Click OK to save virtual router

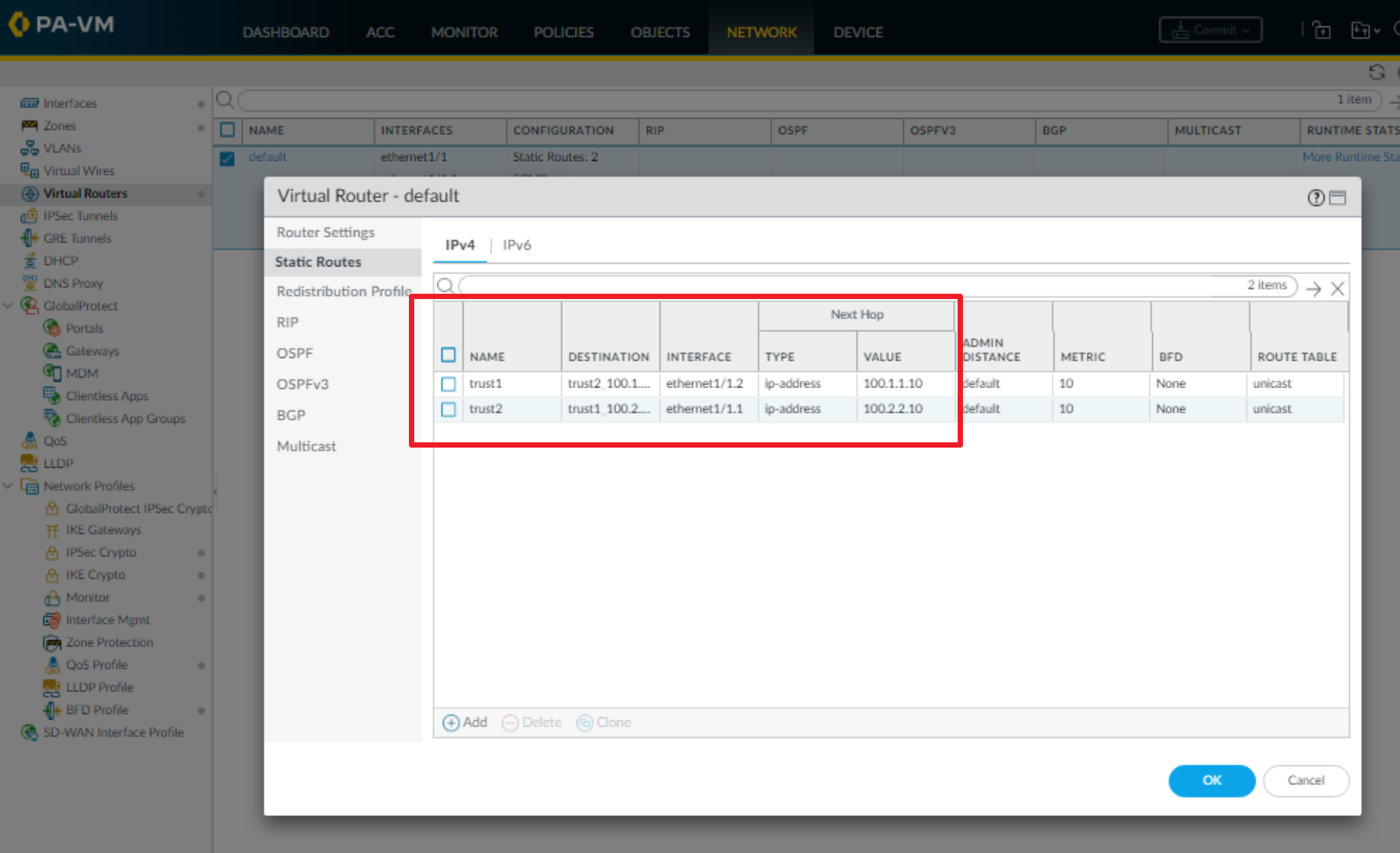[1212, 781]
